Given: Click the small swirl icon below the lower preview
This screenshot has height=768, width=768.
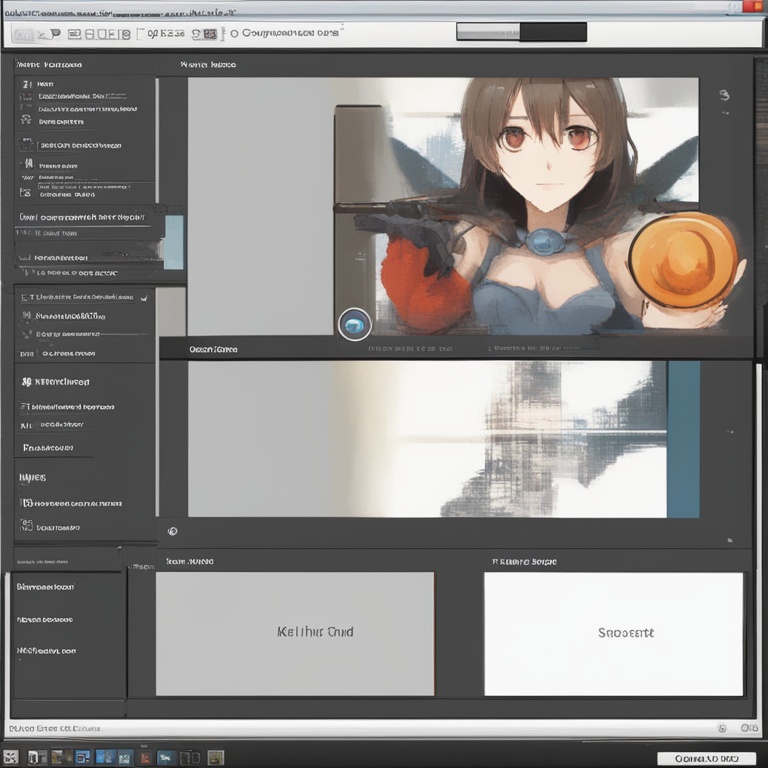Looking at the screenshot, I should coord(172,531).
